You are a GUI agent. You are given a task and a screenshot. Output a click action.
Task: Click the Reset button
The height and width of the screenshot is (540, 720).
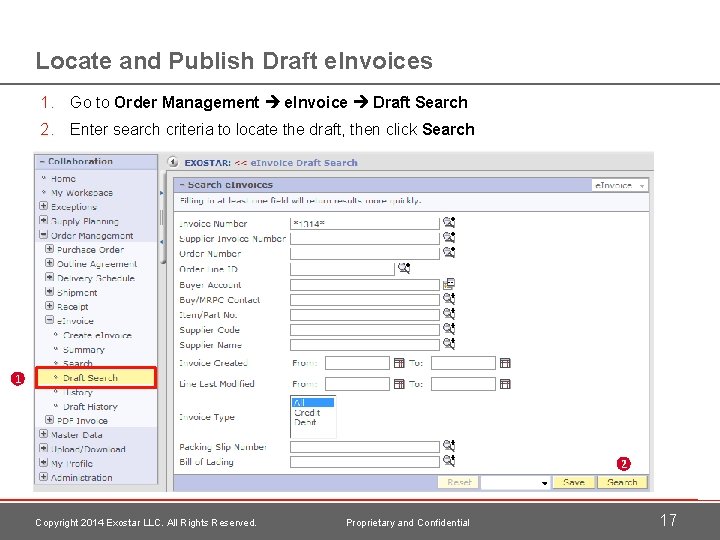pyautogui.click(x=459, y=483)
